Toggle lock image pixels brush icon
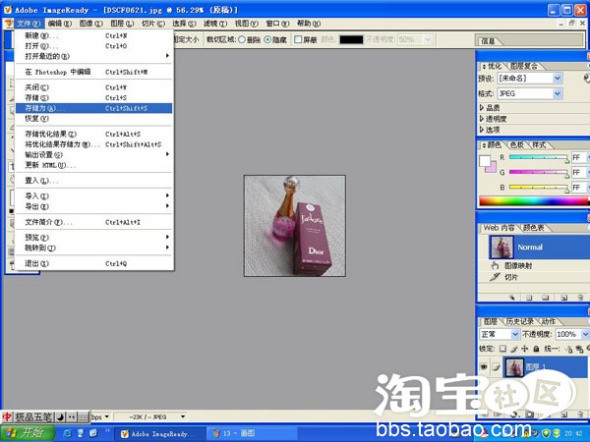Viewport: 590px width, 442px height. [514, 349]
